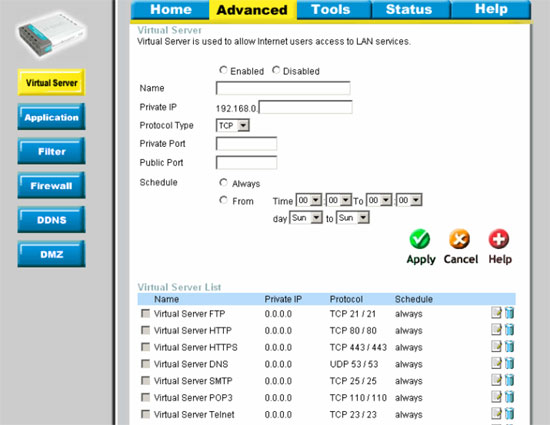Open the first start-time hour dropdown
The width and height of the screenshot is (550, 425).
(309, 200)
